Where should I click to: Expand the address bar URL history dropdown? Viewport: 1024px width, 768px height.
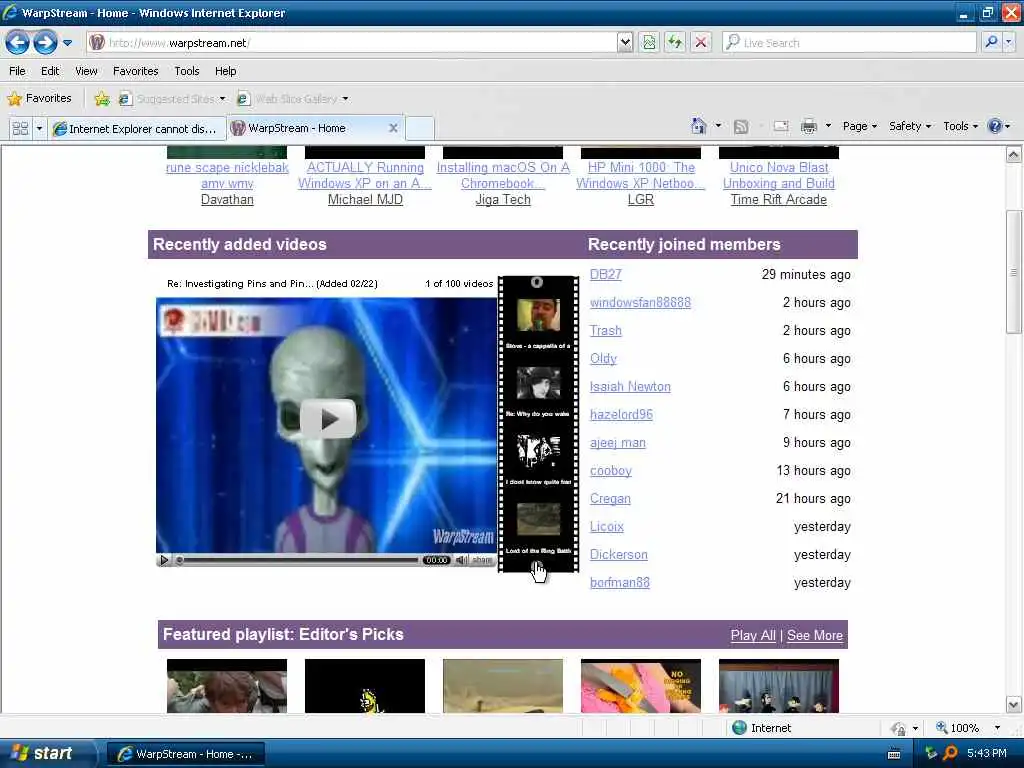tap(625, 43)
